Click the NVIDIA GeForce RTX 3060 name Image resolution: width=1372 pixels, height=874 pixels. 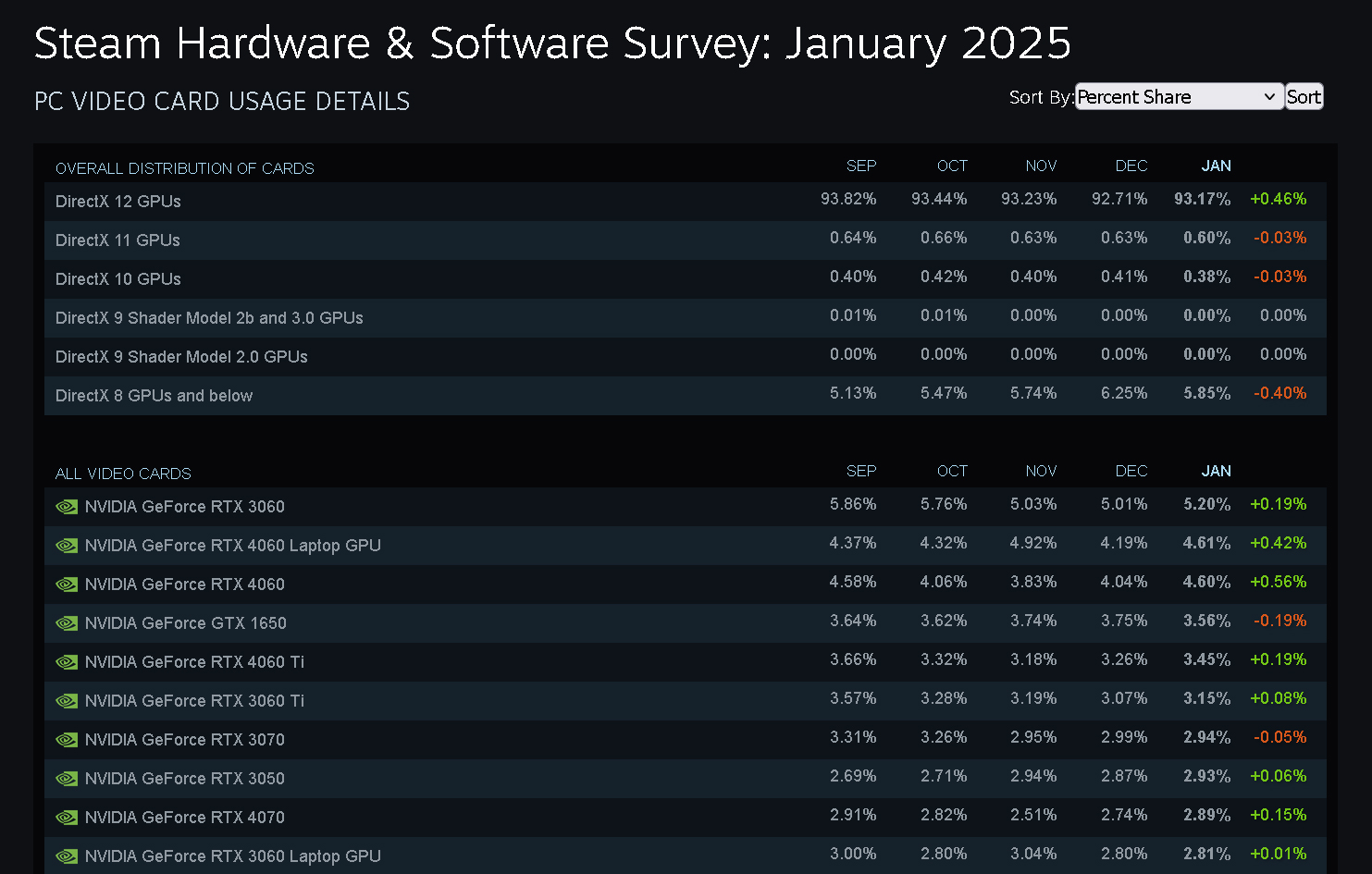tap(185, 507)
